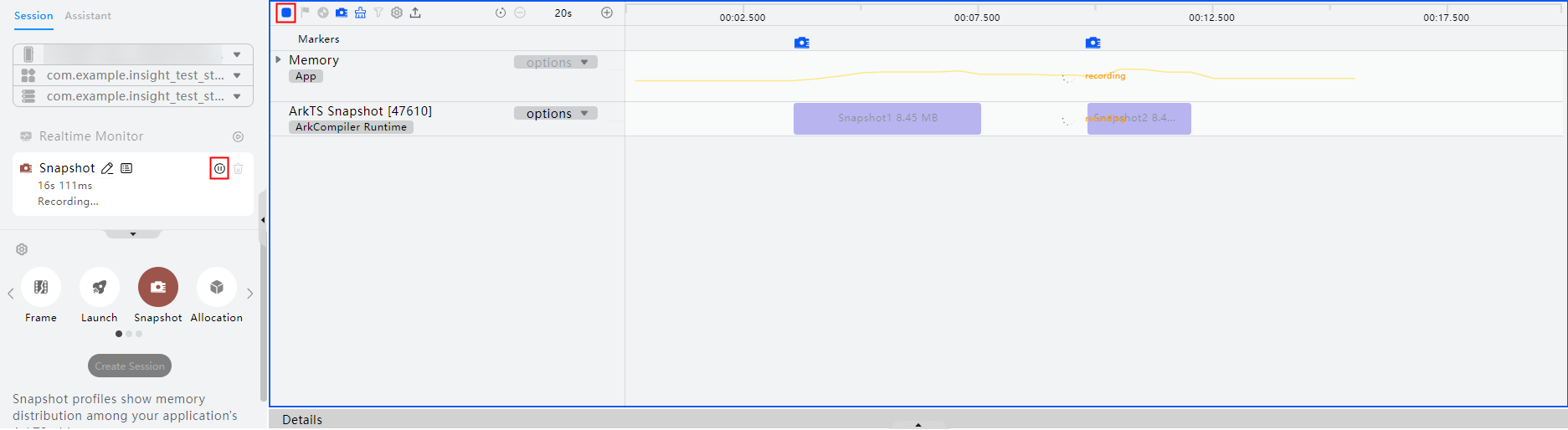This screenshot has width=1568, height=430.
Task: Start the Realtime Monitor play icon
Action: tap(238, 136)
